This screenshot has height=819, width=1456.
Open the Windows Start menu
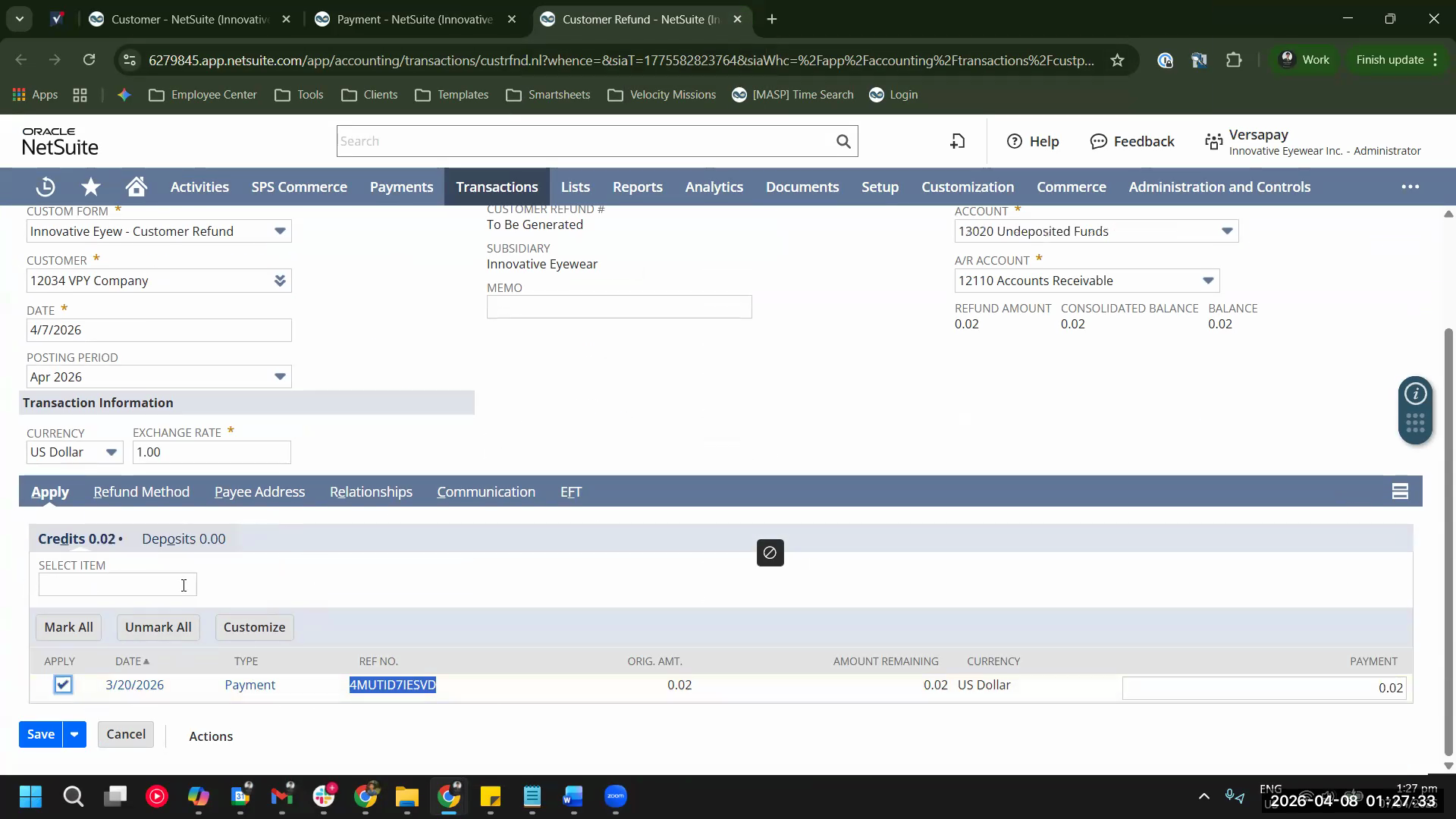30,796
